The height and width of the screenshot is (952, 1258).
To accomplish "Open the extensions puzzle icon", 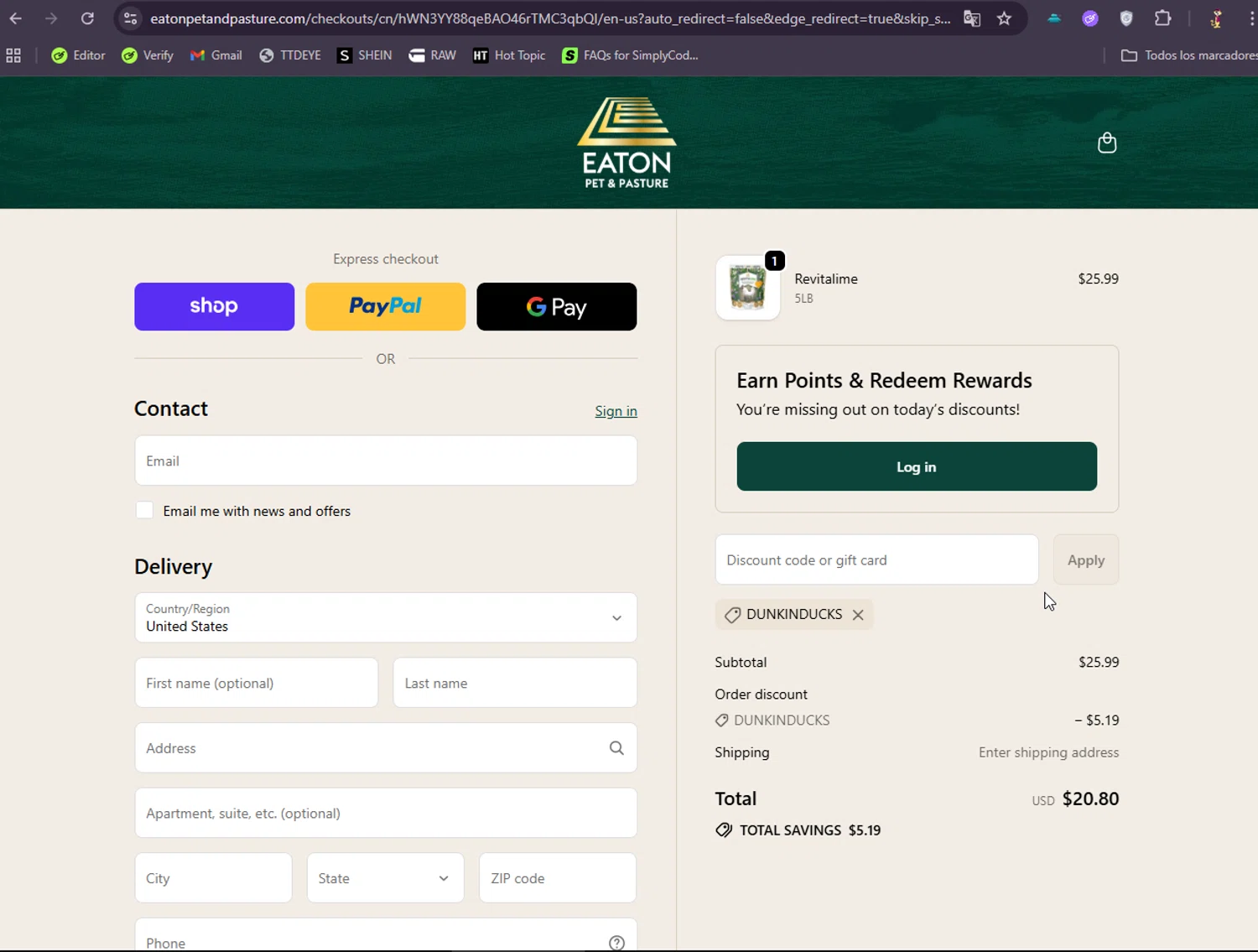I will 1163,18.
